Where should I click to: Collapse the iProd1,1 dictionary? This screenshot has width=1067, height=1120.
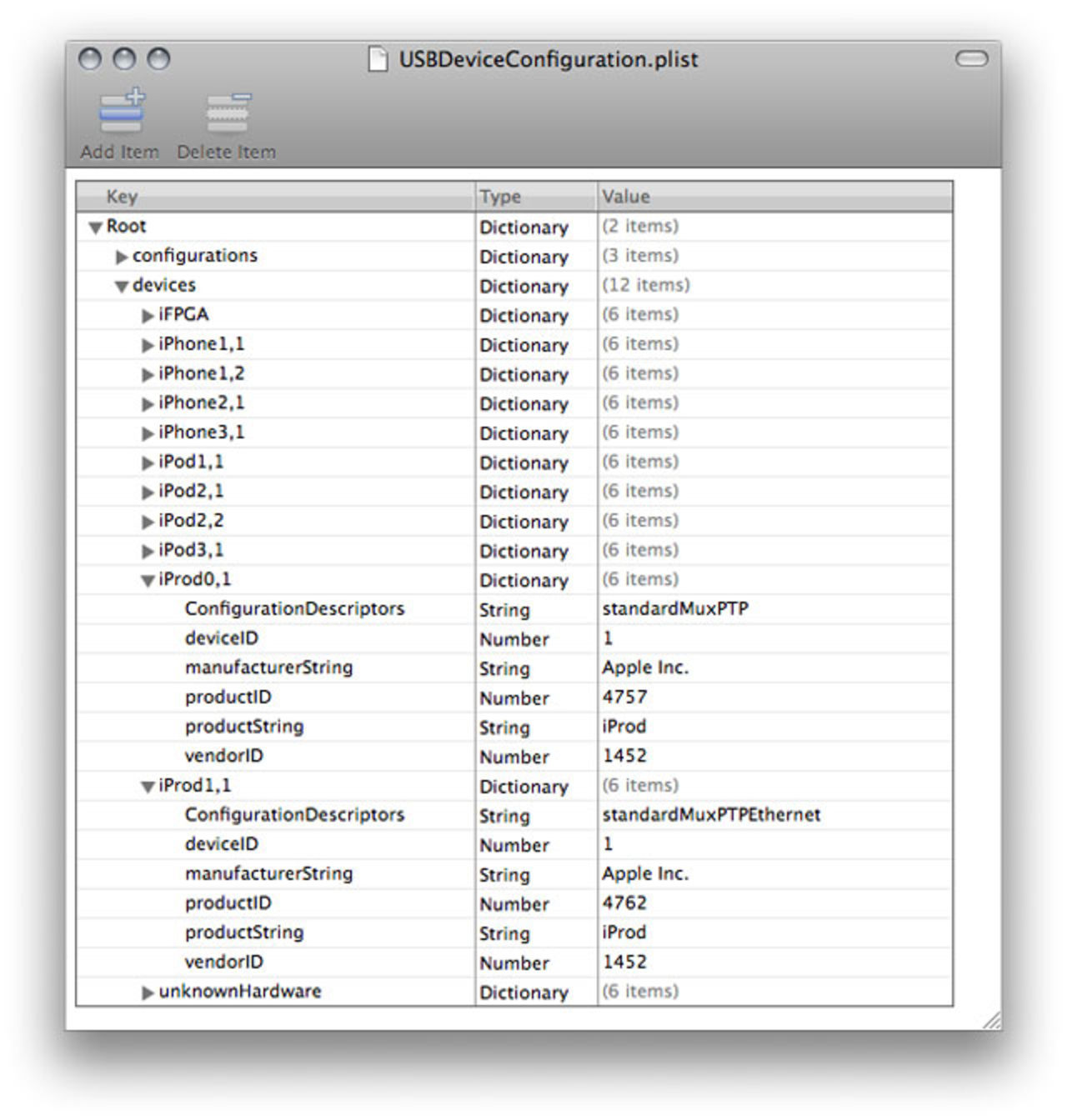coord(148,787)
